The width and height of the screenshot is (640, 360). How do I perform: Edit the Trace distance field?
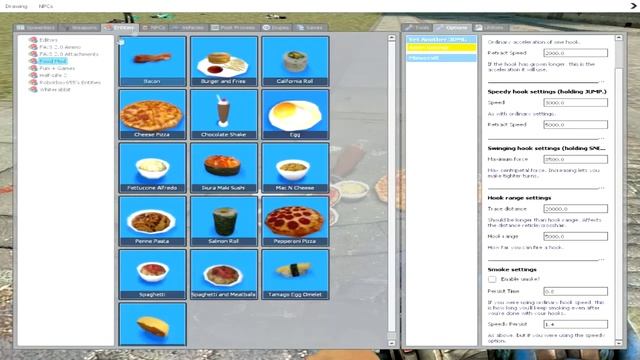(576, 209)
